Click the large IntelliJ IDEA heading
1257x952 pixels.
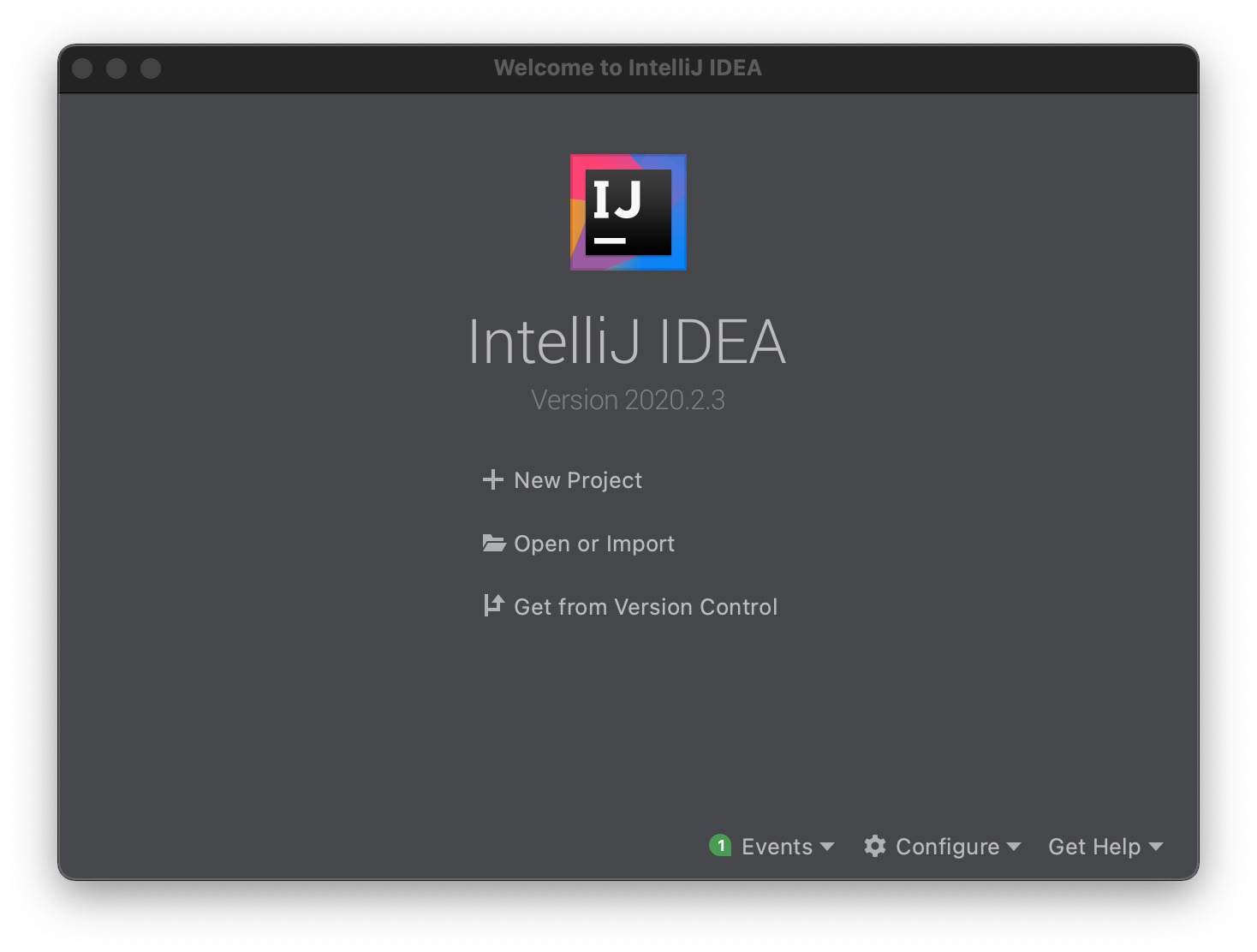point(627,342)
